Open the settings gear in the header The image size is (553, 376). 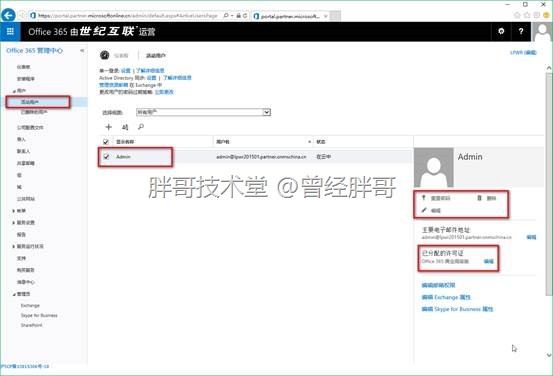pos(501,31)
